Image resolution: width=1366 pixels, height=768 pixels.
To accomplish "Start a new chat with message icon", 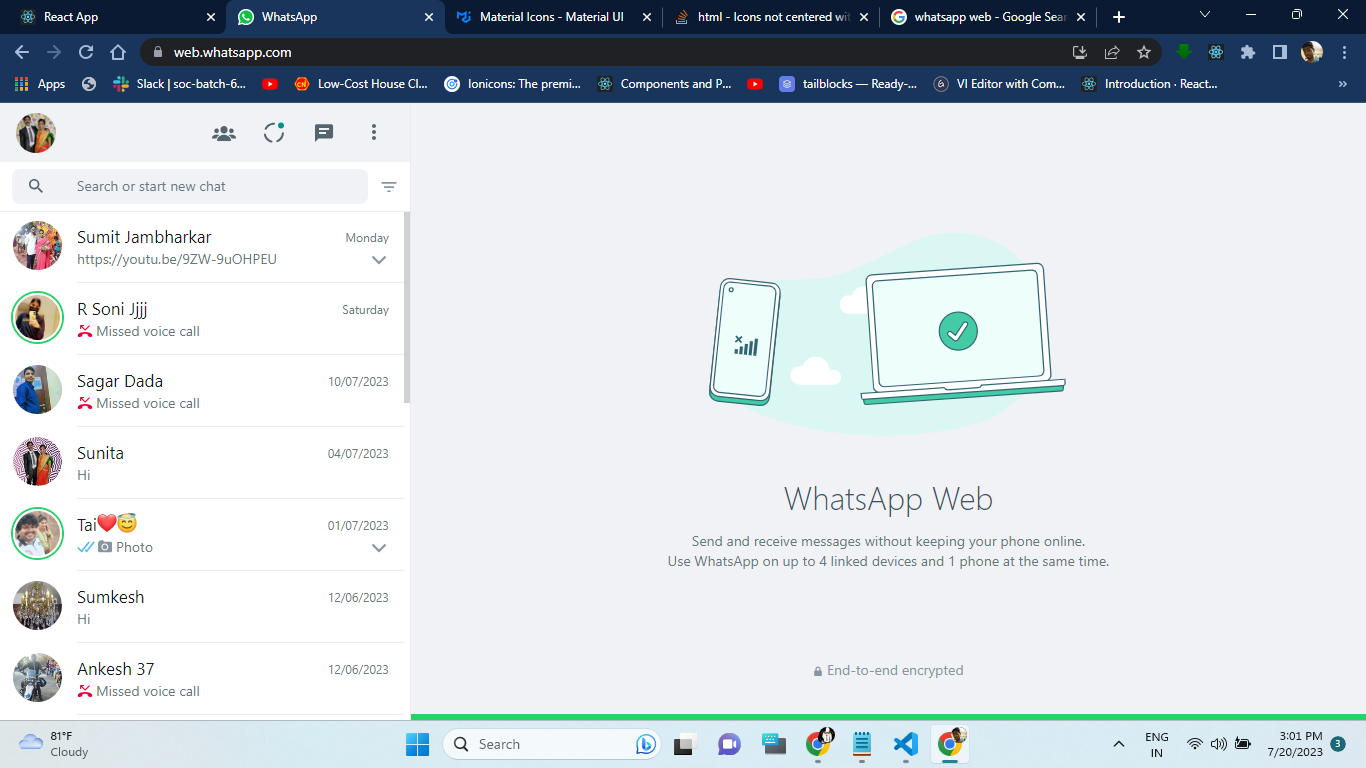I will 324,133.
